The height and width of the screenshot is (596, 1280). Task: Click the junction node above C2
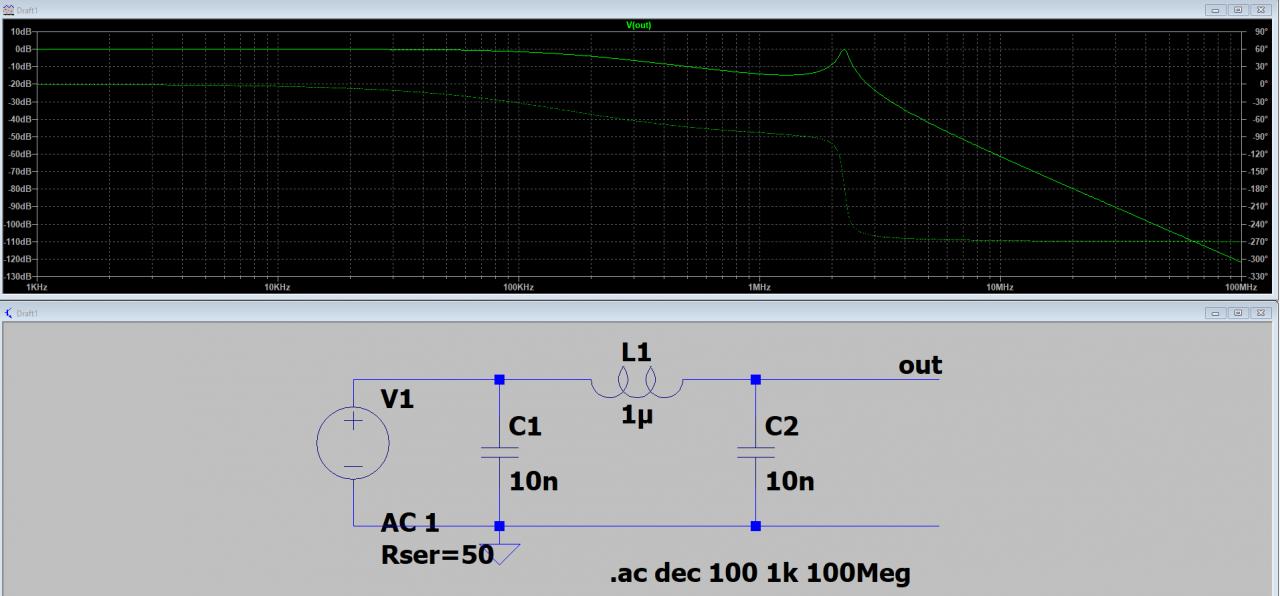coord(756,380)
